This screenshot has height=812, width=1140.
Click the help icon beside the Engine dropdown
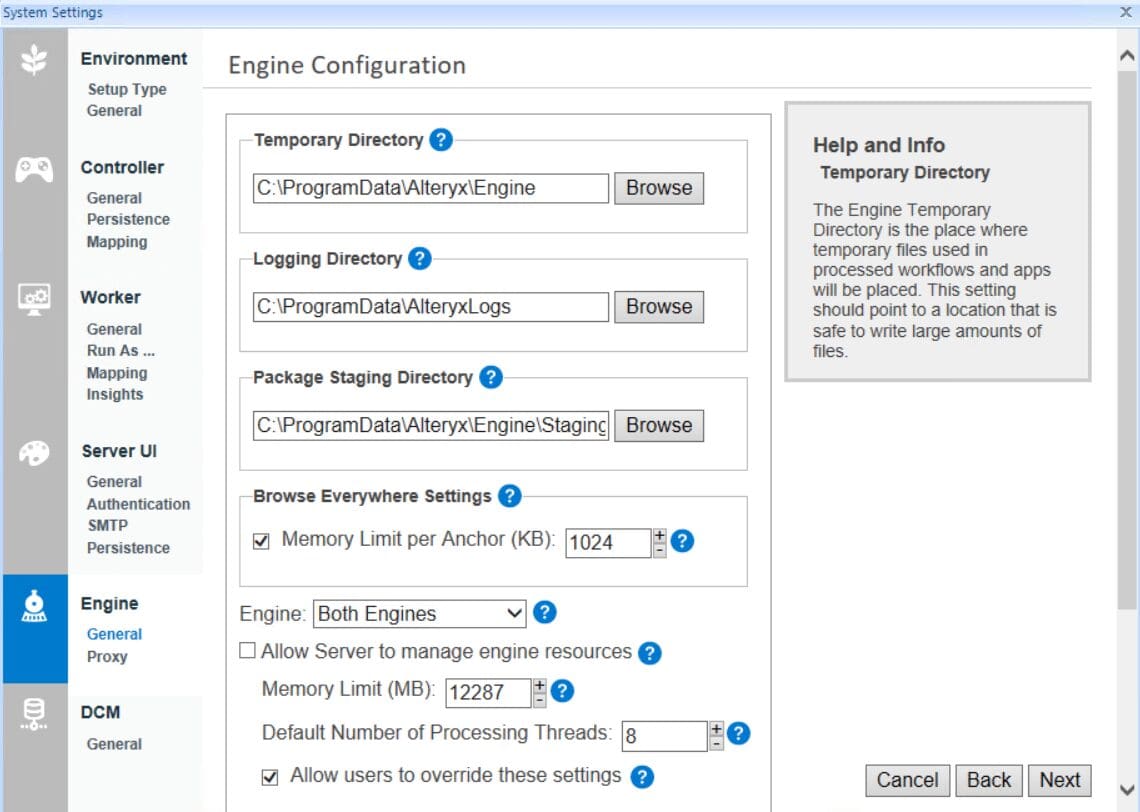pos(545,613)
